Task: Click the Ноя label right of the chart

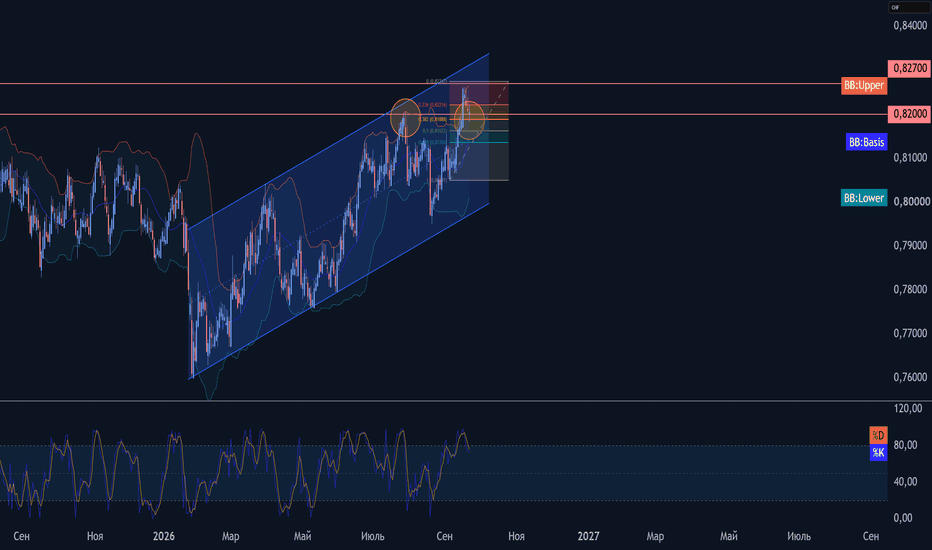Action: click(516, 536)
